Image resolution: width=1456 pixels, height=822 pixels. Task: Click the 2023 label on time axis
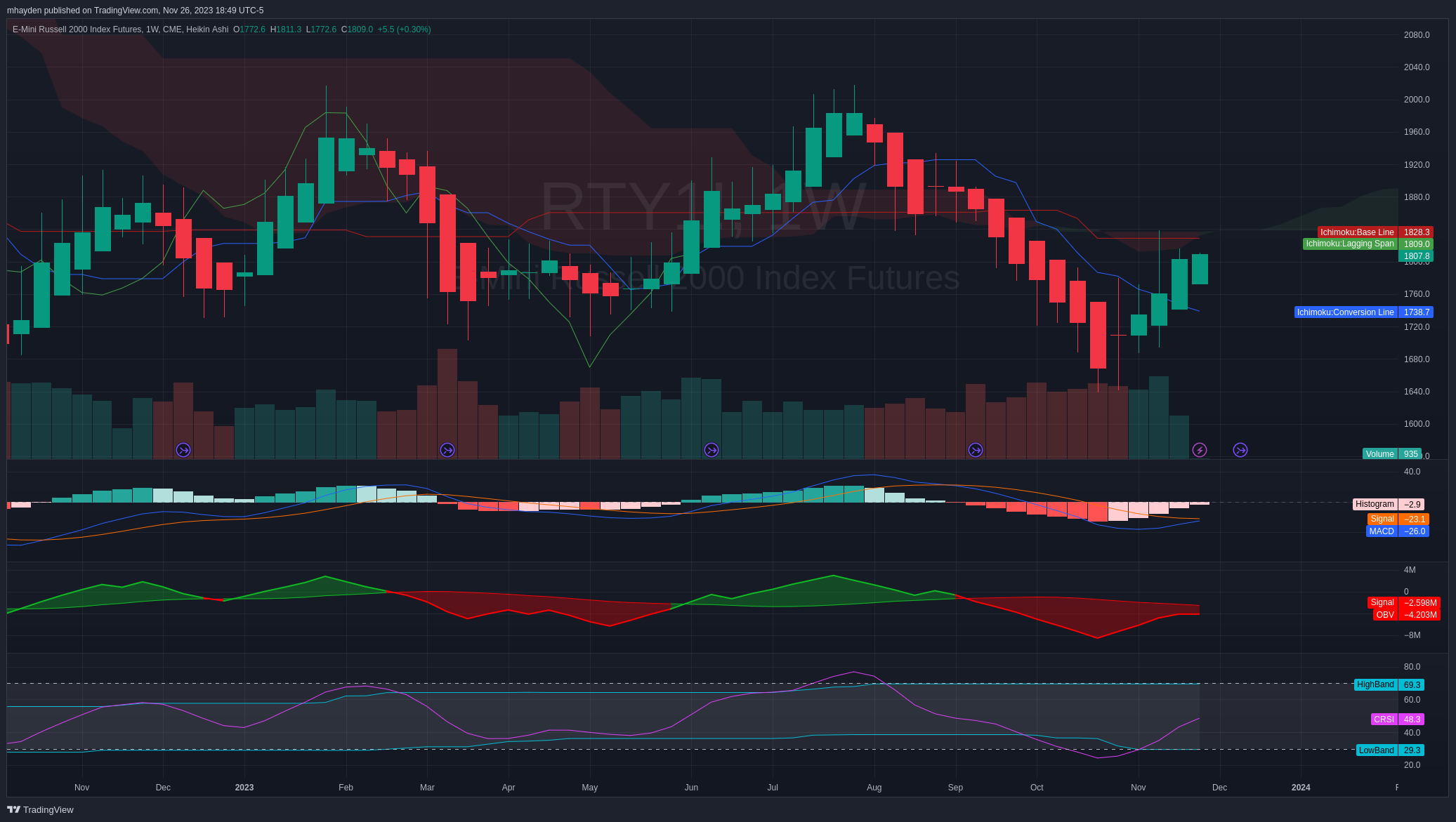pos(244,788)
